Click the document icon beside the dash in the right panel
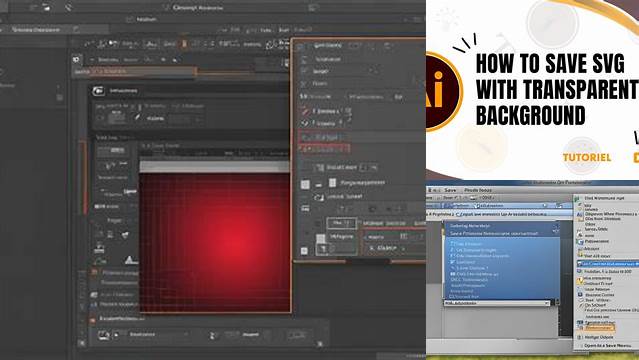This screenshot has height=360, width=639. [333, 183]
